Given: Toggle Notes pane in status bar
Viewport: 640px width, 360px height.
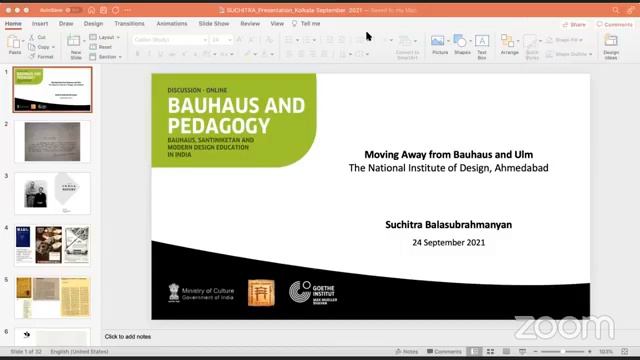Looking at the screenshot, I should pos(407,351).
